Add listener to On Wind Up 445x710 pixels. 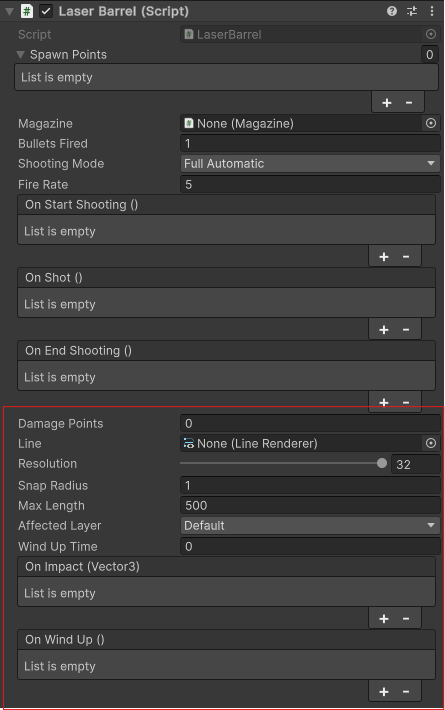click(x=384, y=692)
